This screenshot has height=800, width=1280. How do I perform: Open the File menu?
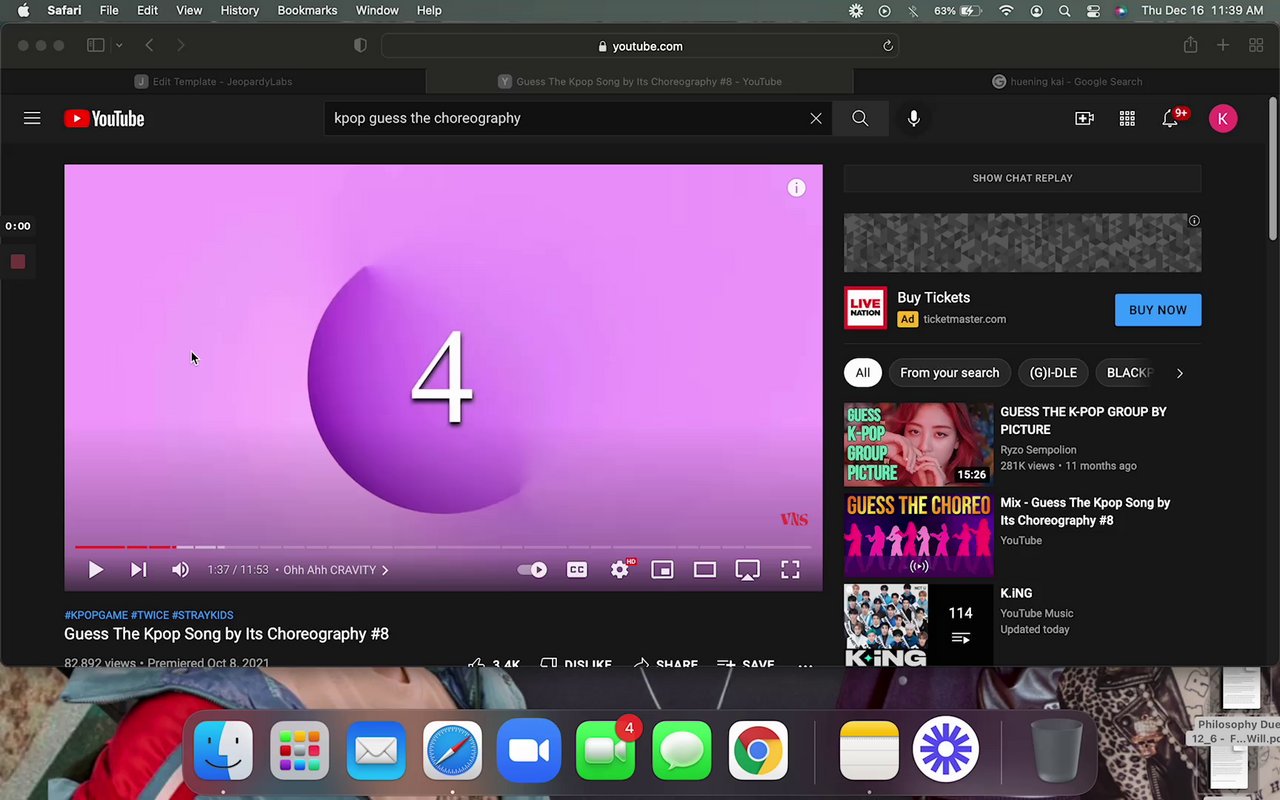(x=109, y=10)
